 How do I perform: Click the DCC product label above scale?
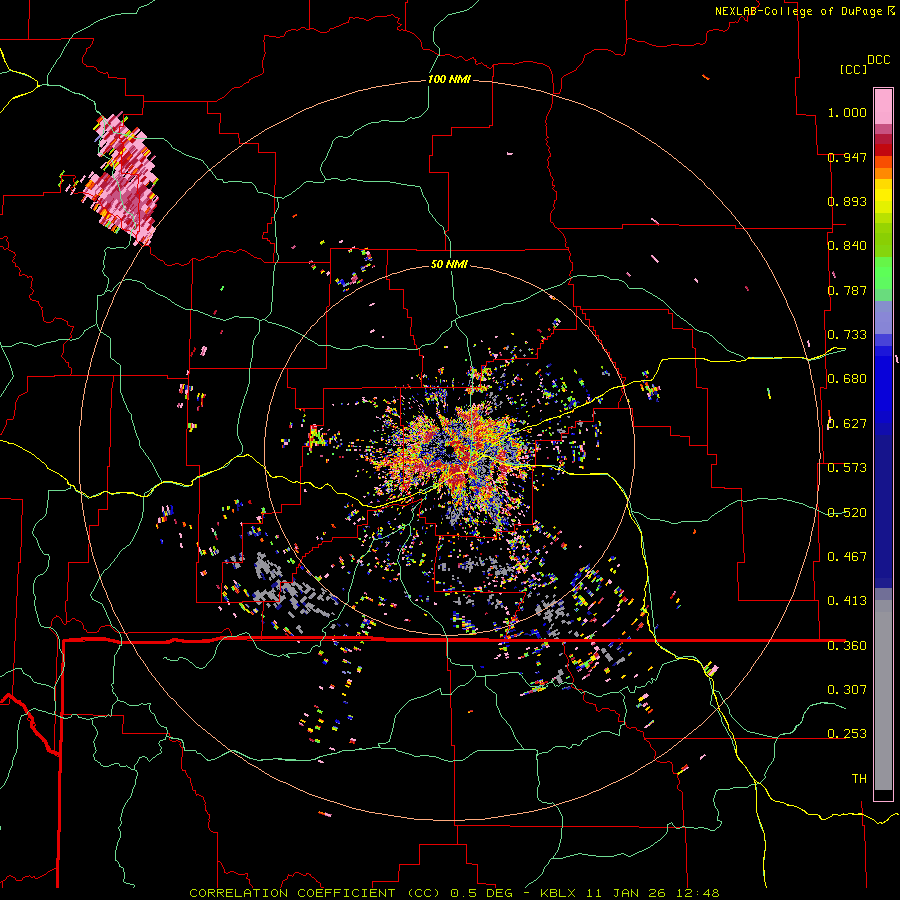[879, 60]
